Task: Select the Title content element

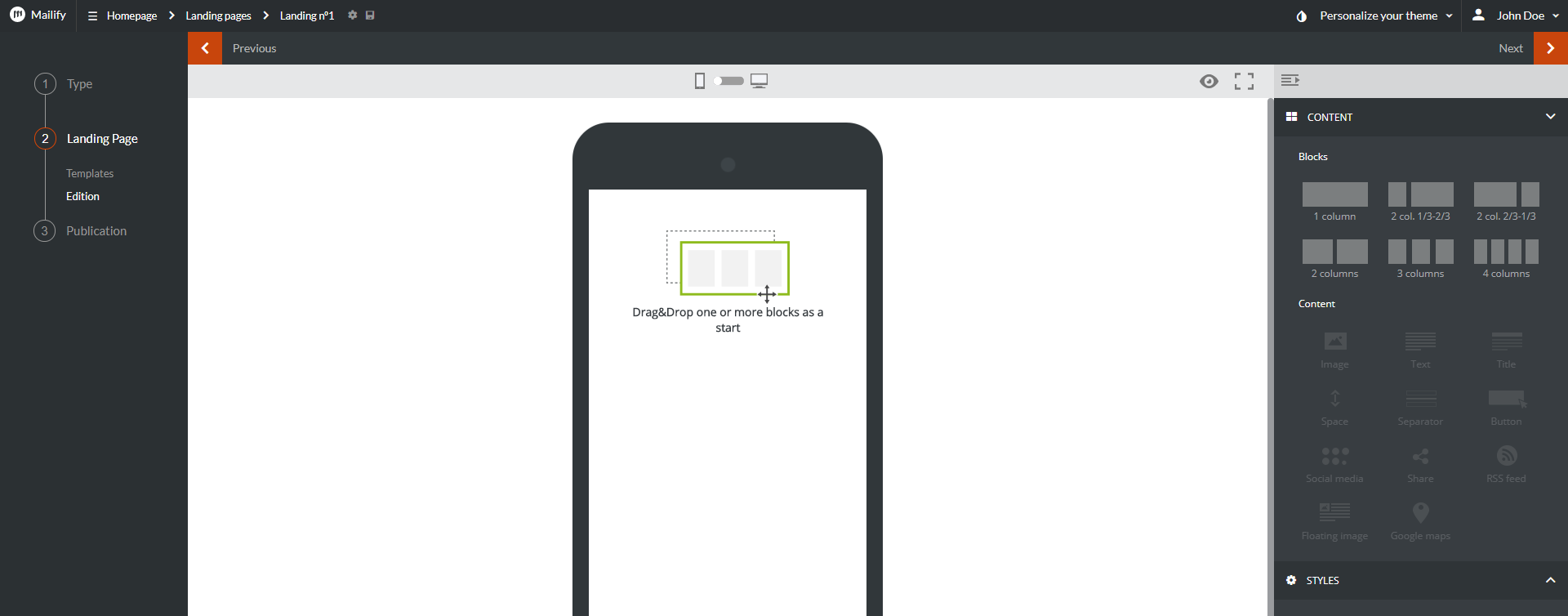Action: tap(1506, 350)
